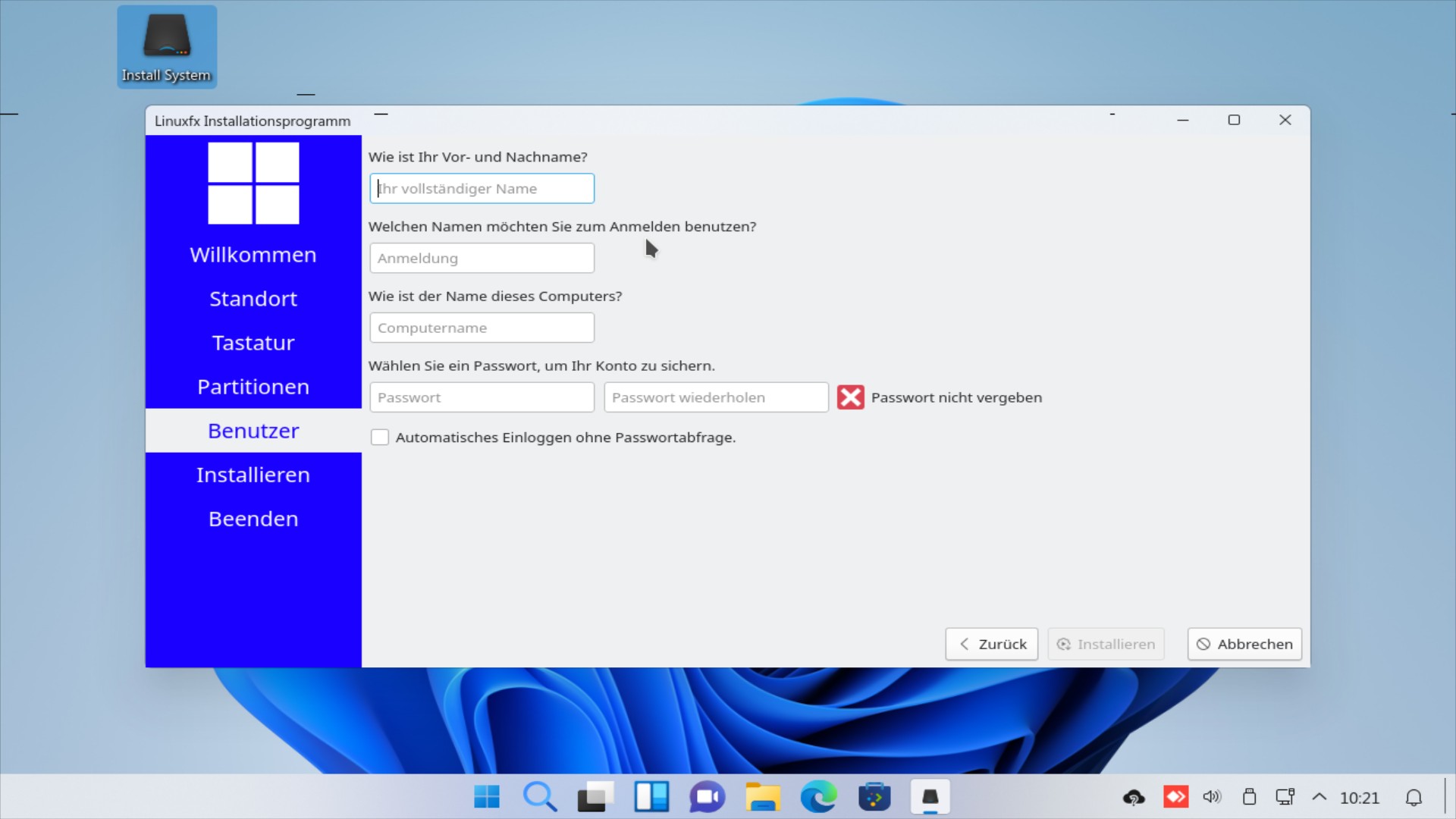Click the Zurück button
This screenshot has height=819, width=1456.
click(x=991, y=644)
